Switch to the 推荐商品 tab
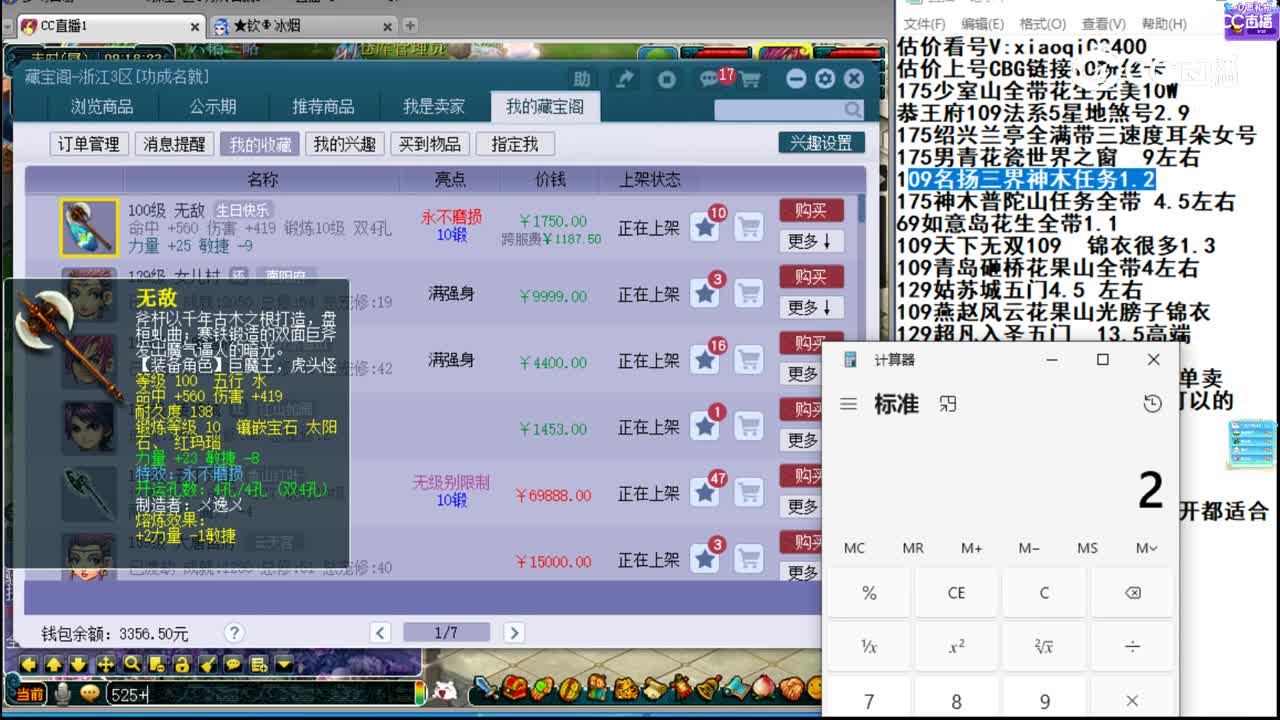The image size is (1280, 720). click(x=323, y=106)
